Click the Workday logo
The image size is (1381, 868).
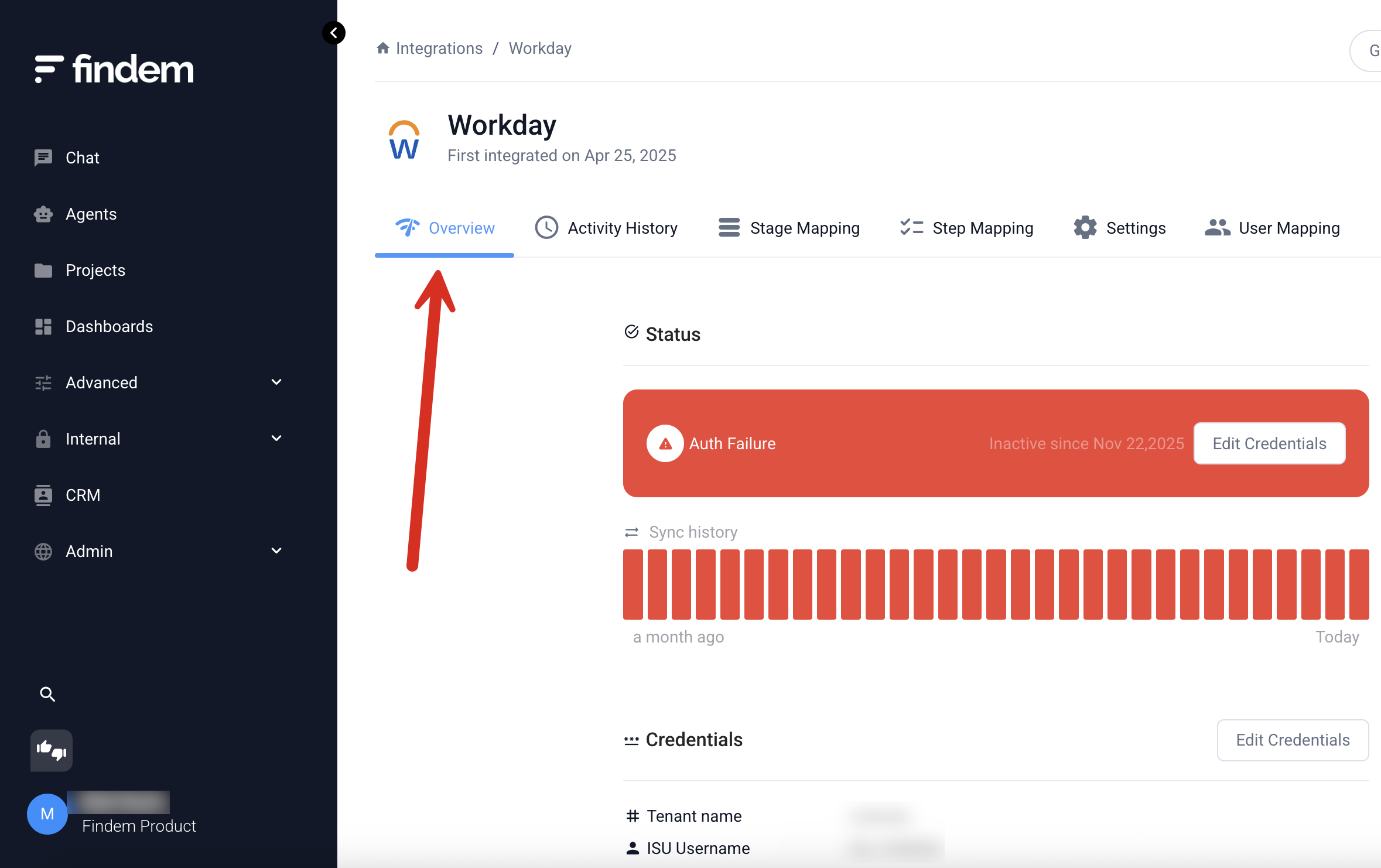404,139
